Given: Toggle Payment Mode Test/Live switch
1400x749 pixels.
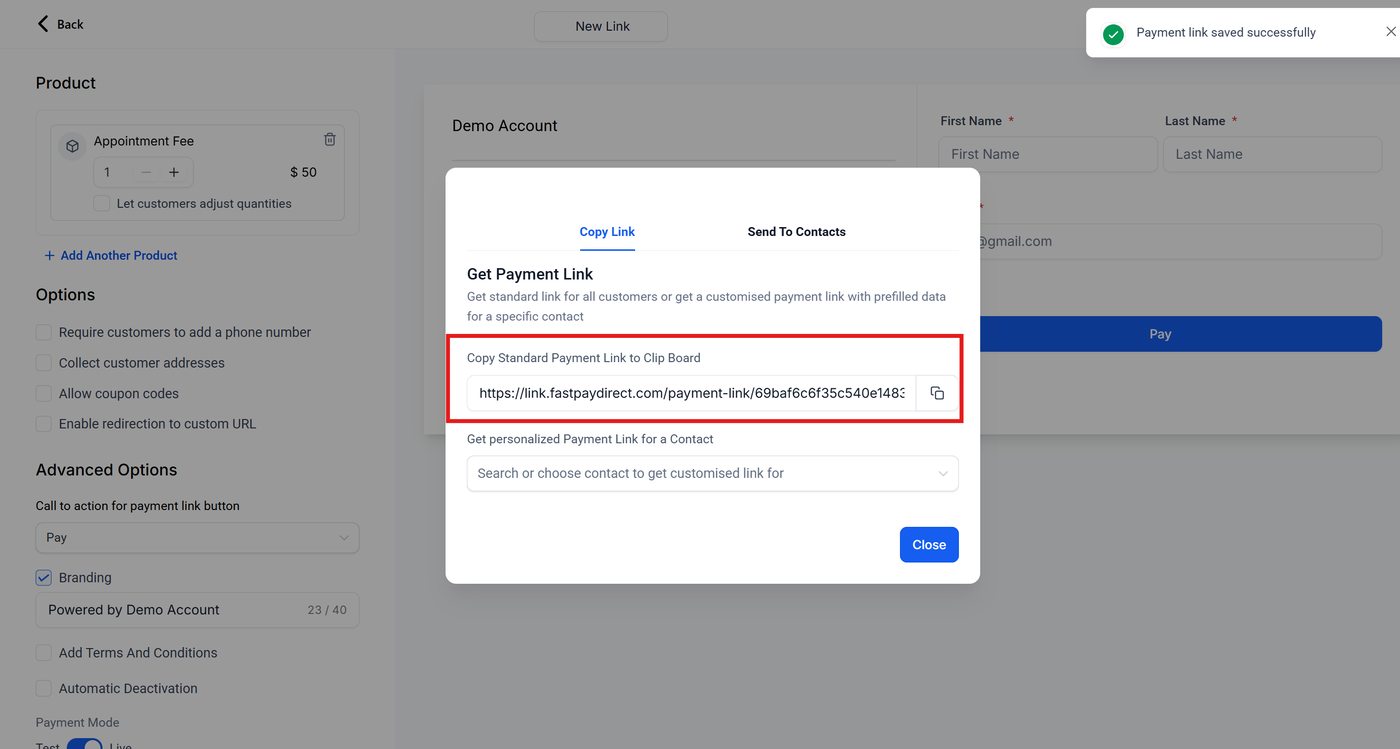Looking at the screenshot, I should tap(84, 745).
